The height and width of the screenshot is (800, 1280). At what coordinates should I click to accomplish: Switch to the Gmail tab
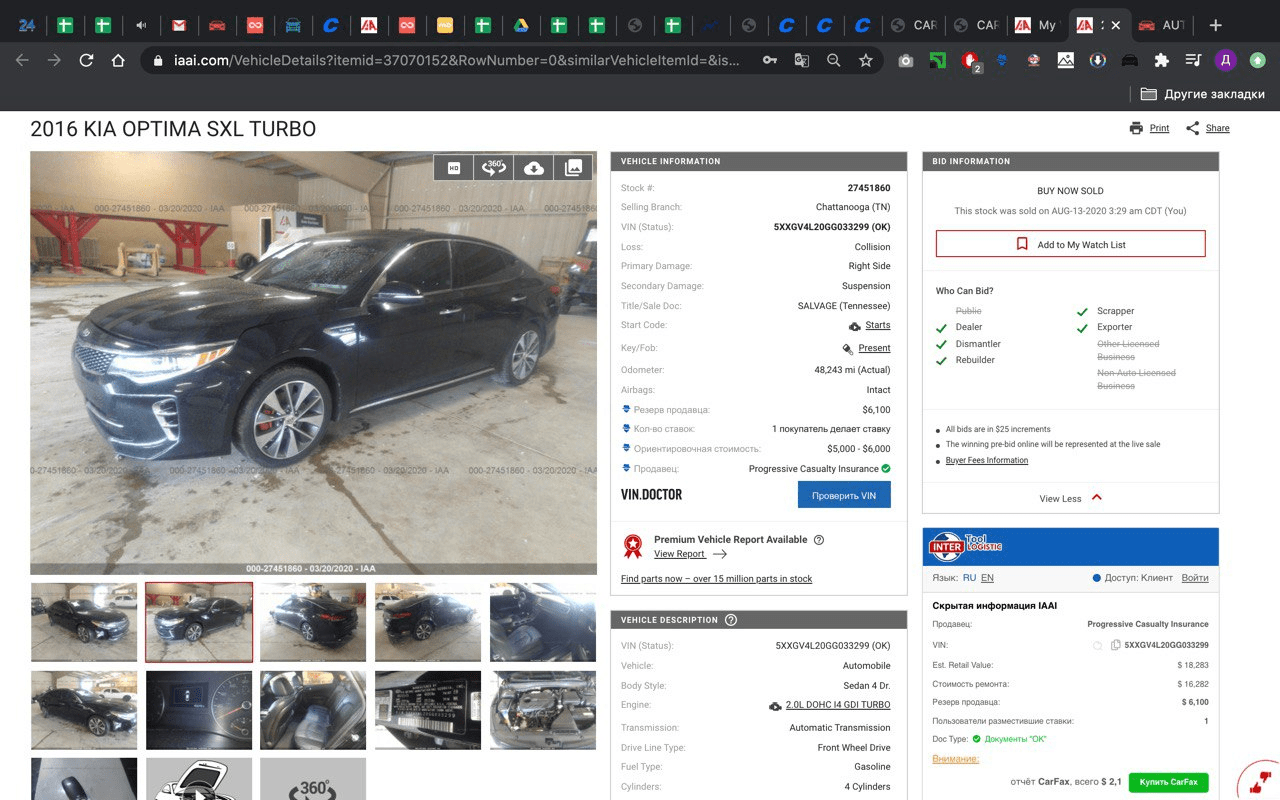click(x=179, y=25)
